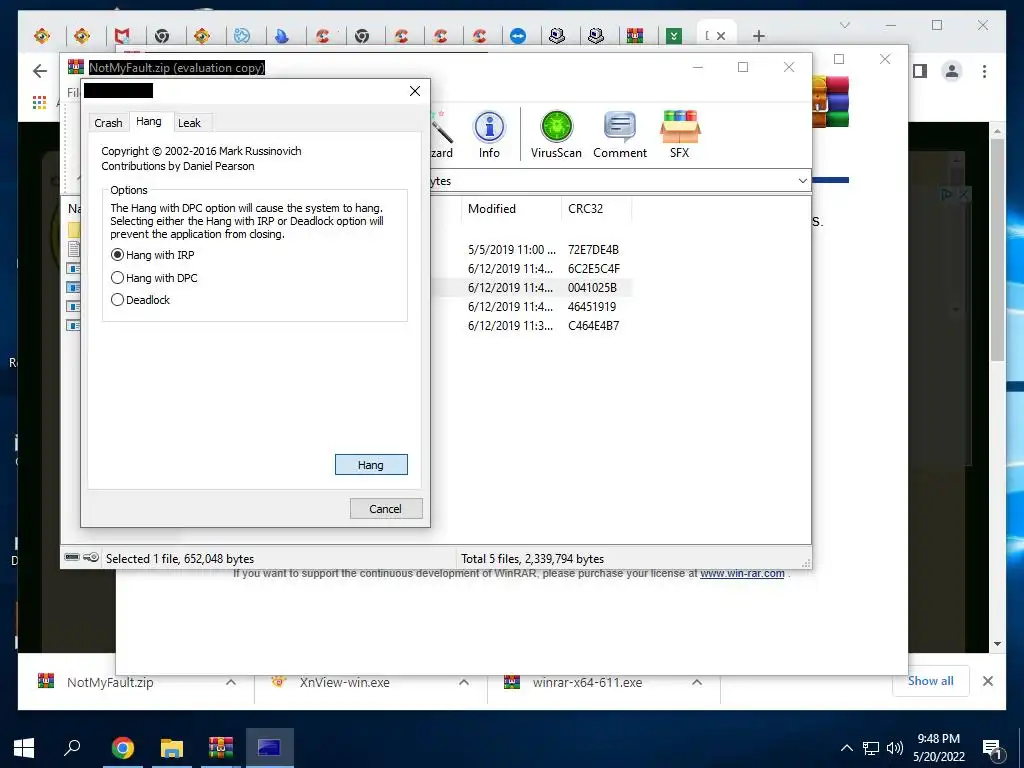Open Chrome from the taskbar
The height and width of the screenshot is (768, 1024).
pos(122,748)
